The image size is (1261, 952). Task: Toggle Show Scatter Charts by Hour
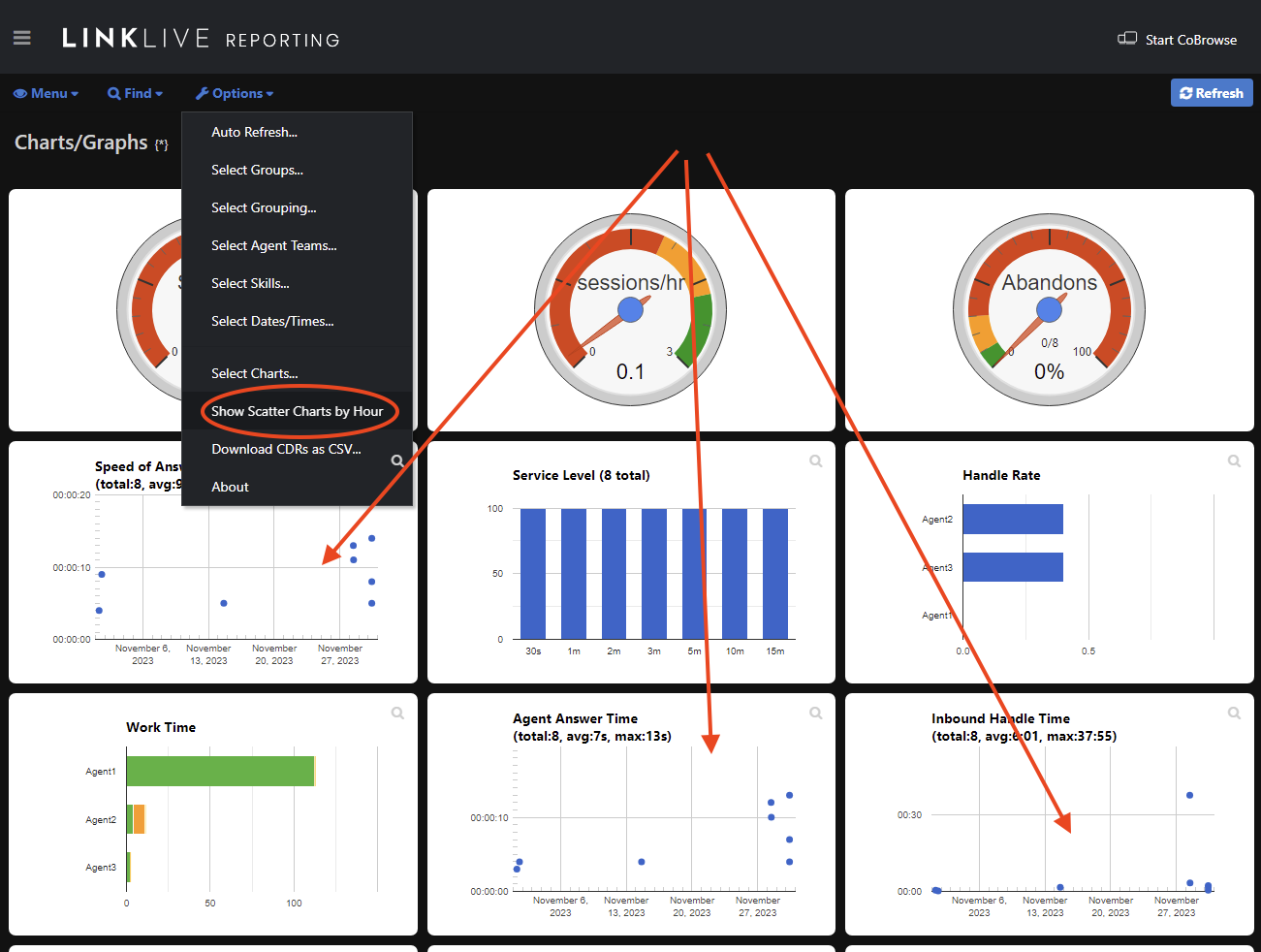pos(297,411)
